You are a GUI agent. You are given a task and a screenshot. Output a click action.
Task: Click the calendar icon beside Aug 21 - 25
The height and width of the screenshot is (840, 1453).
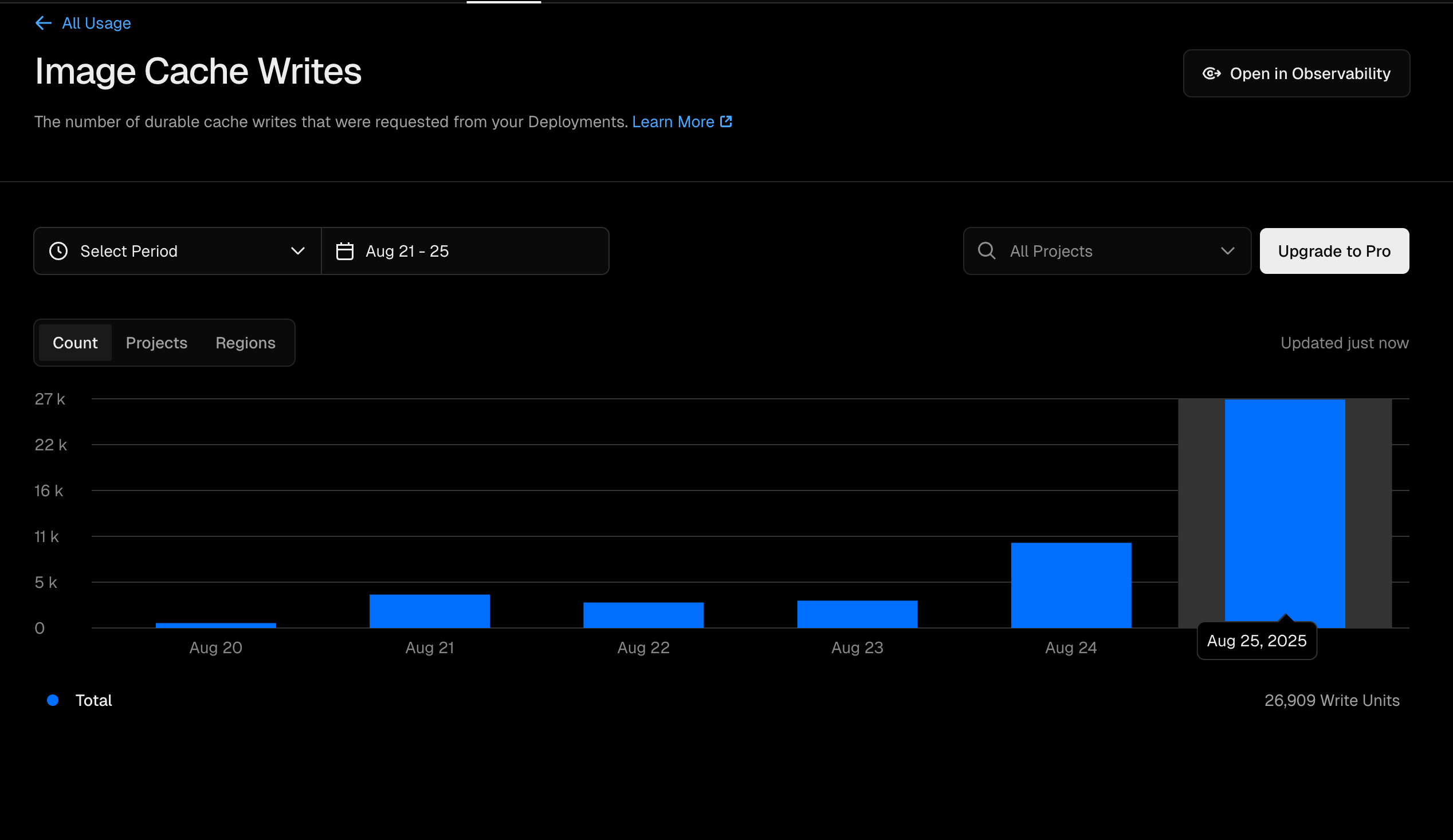coord(345,252)
